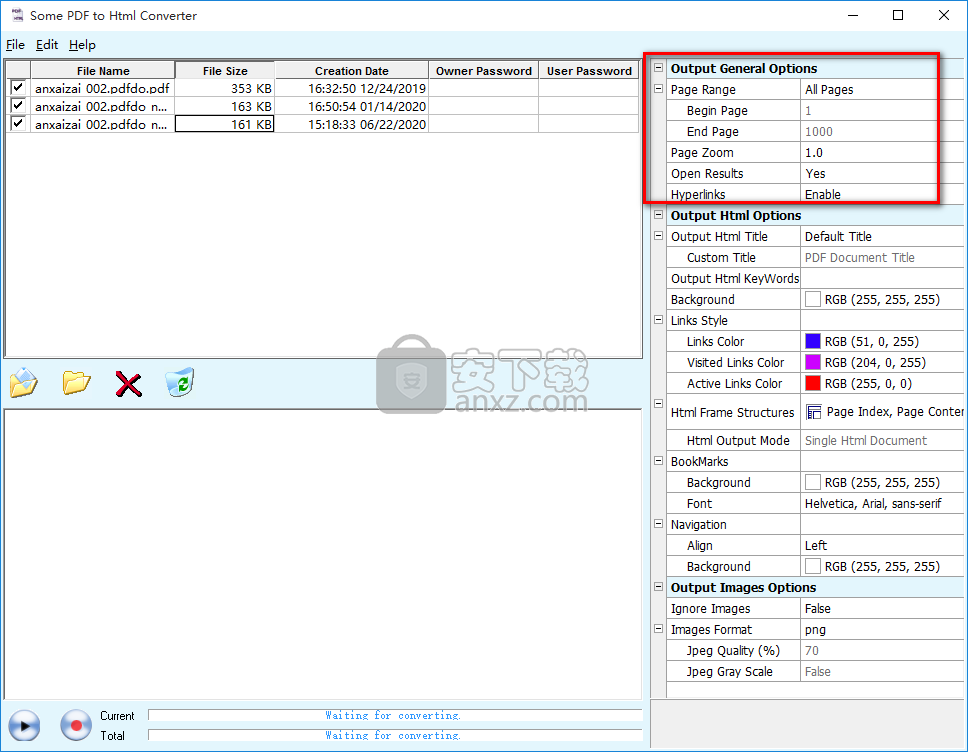Sort by File Name column header

point(103,70)
